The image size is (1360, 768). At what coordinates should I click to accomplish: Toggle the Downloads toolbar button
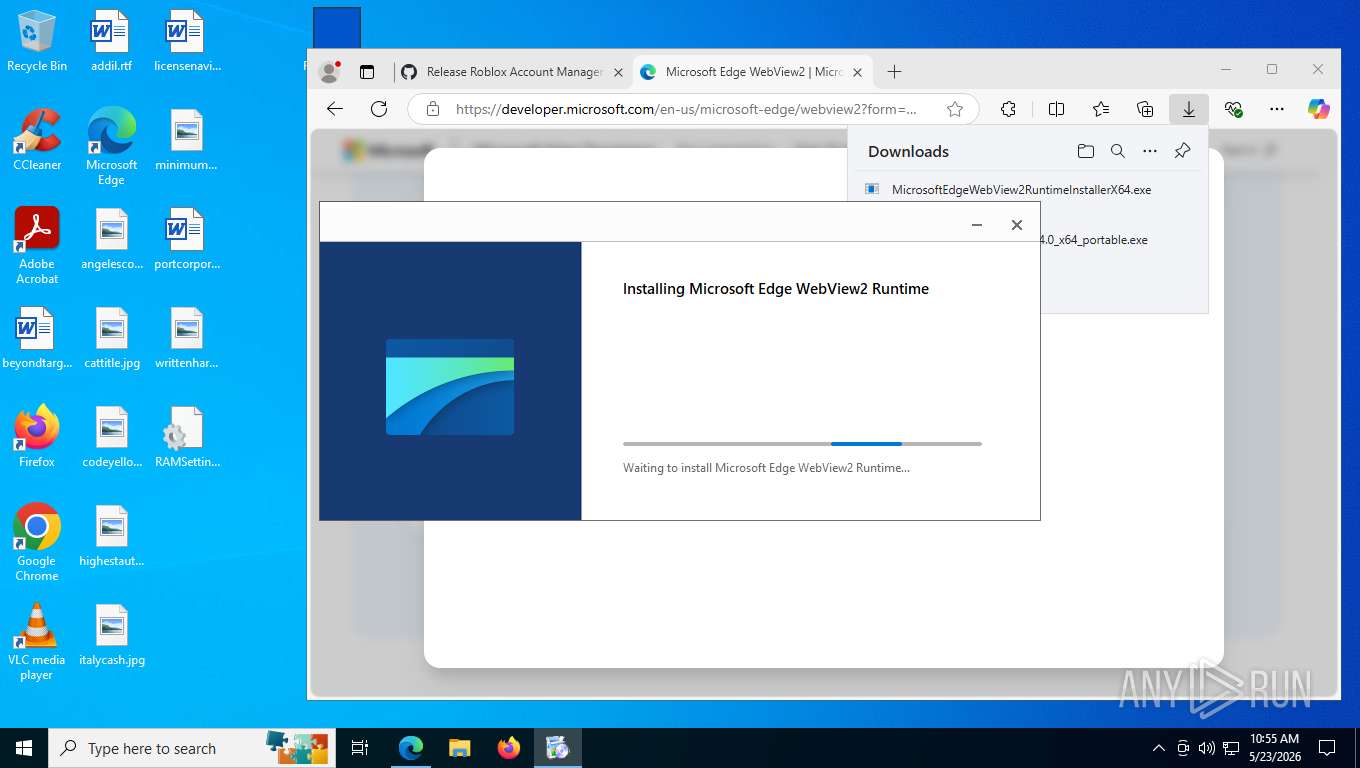[1189, 109]
